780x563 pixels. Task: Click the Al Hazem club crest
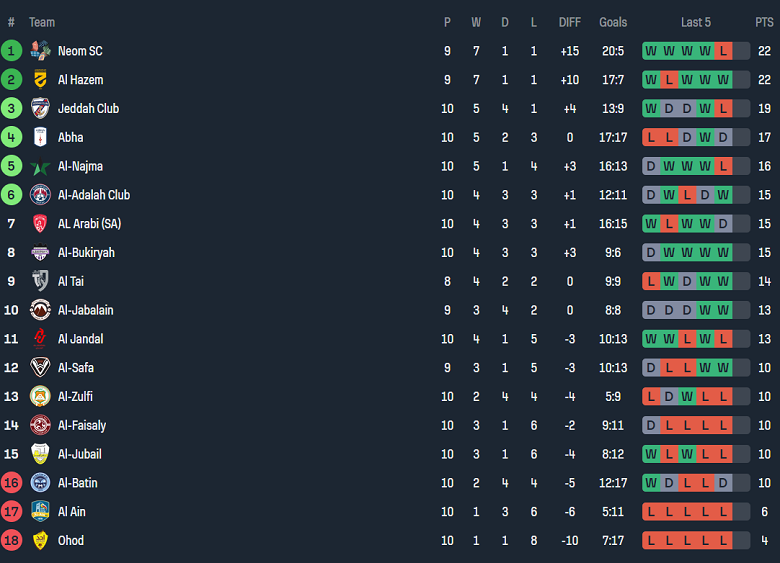point(40,80)
